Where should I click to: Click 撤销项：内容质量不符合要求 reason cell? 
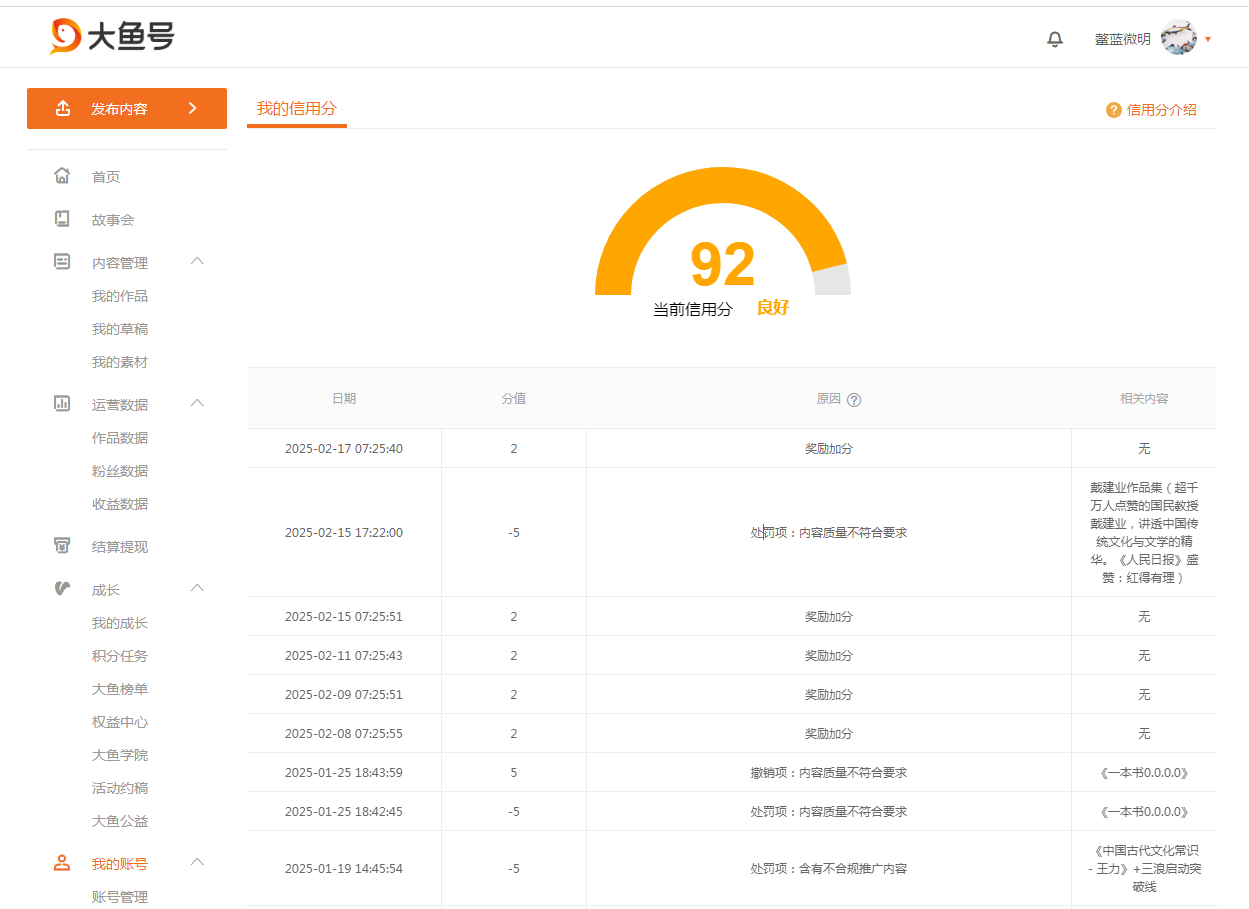coord(829,773)
